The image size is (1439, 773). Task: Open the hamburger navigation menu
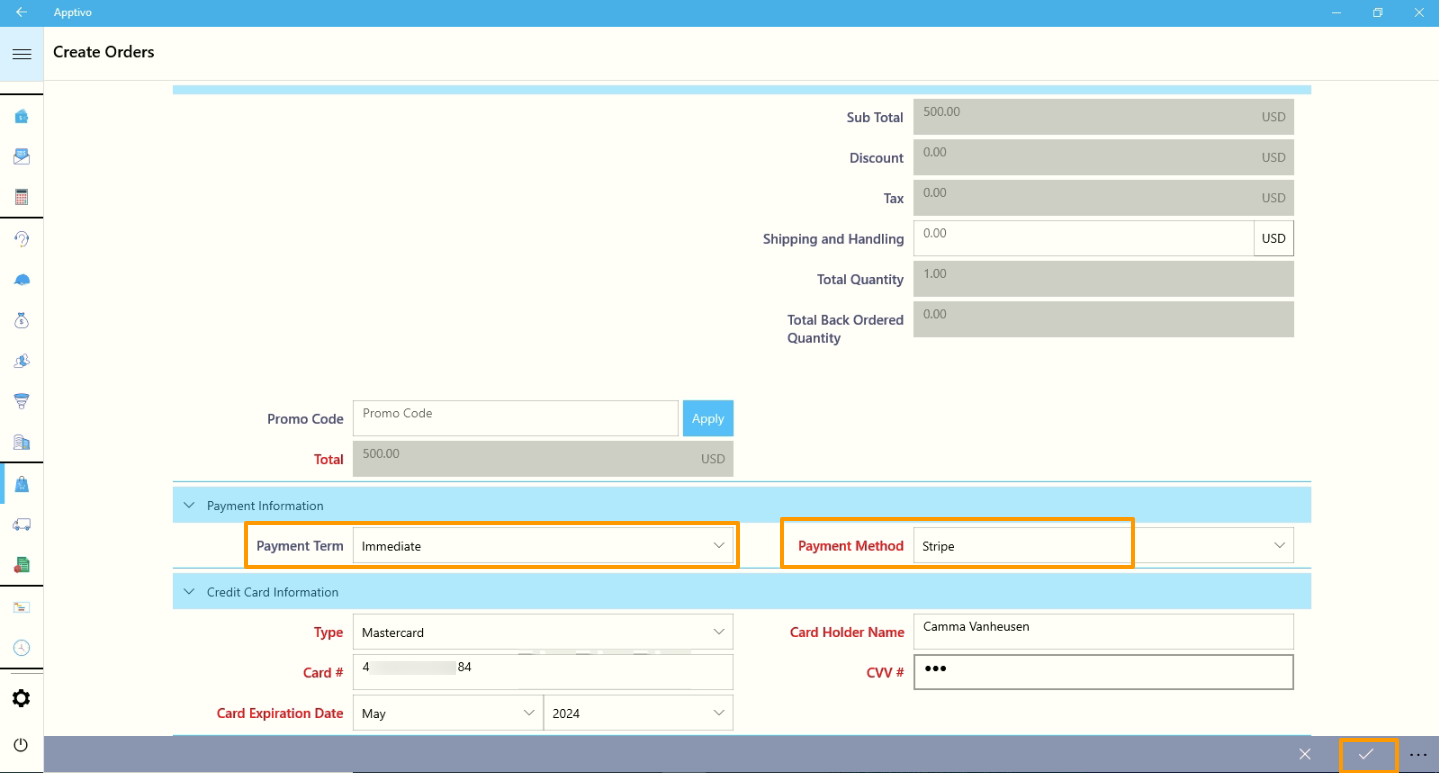[x=21, y=54]
